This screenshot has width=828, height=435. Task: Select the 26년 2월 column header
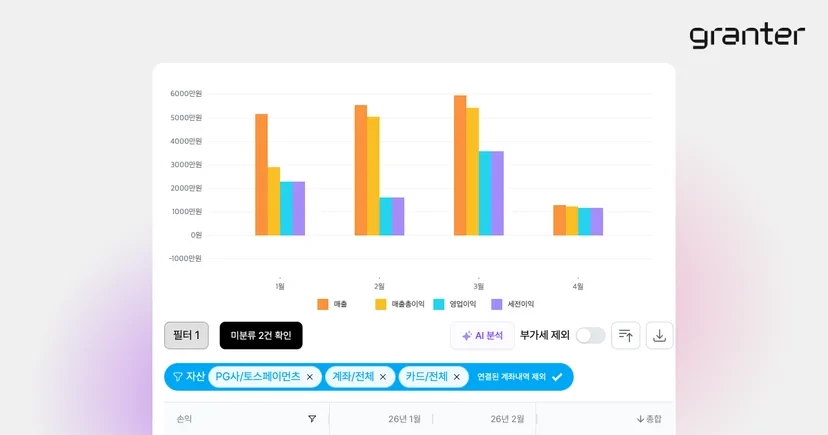pyautogui.click(x=507, y=419)
